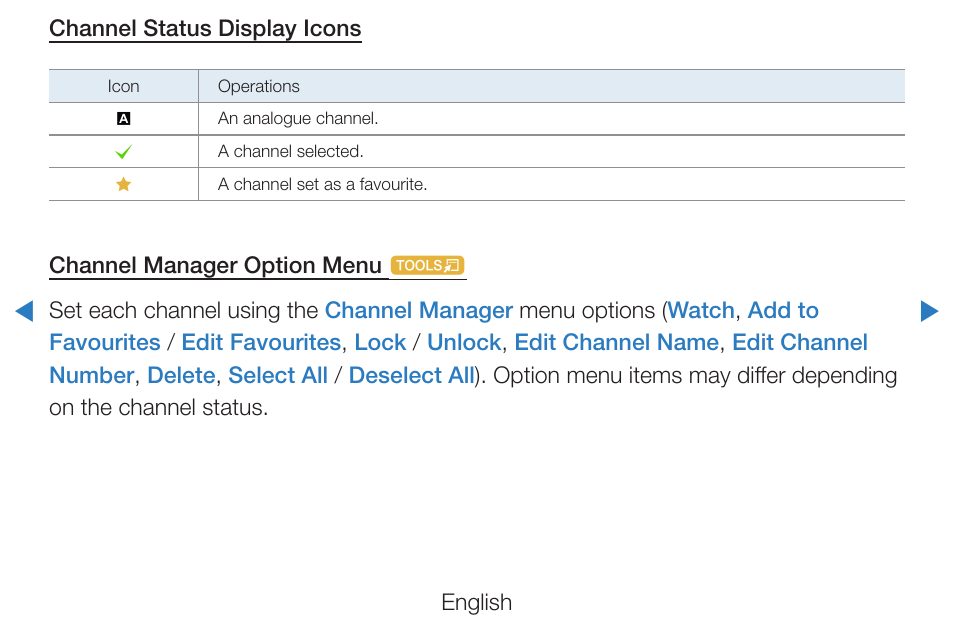The height and width of the screenshot is (624, 954).
Task: Click the English language label
Action: coord(476,603)
